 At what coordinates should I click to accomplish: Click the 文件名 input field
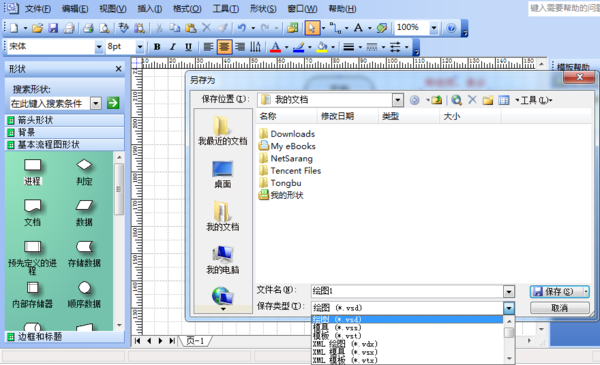click(x=407, y=292)
